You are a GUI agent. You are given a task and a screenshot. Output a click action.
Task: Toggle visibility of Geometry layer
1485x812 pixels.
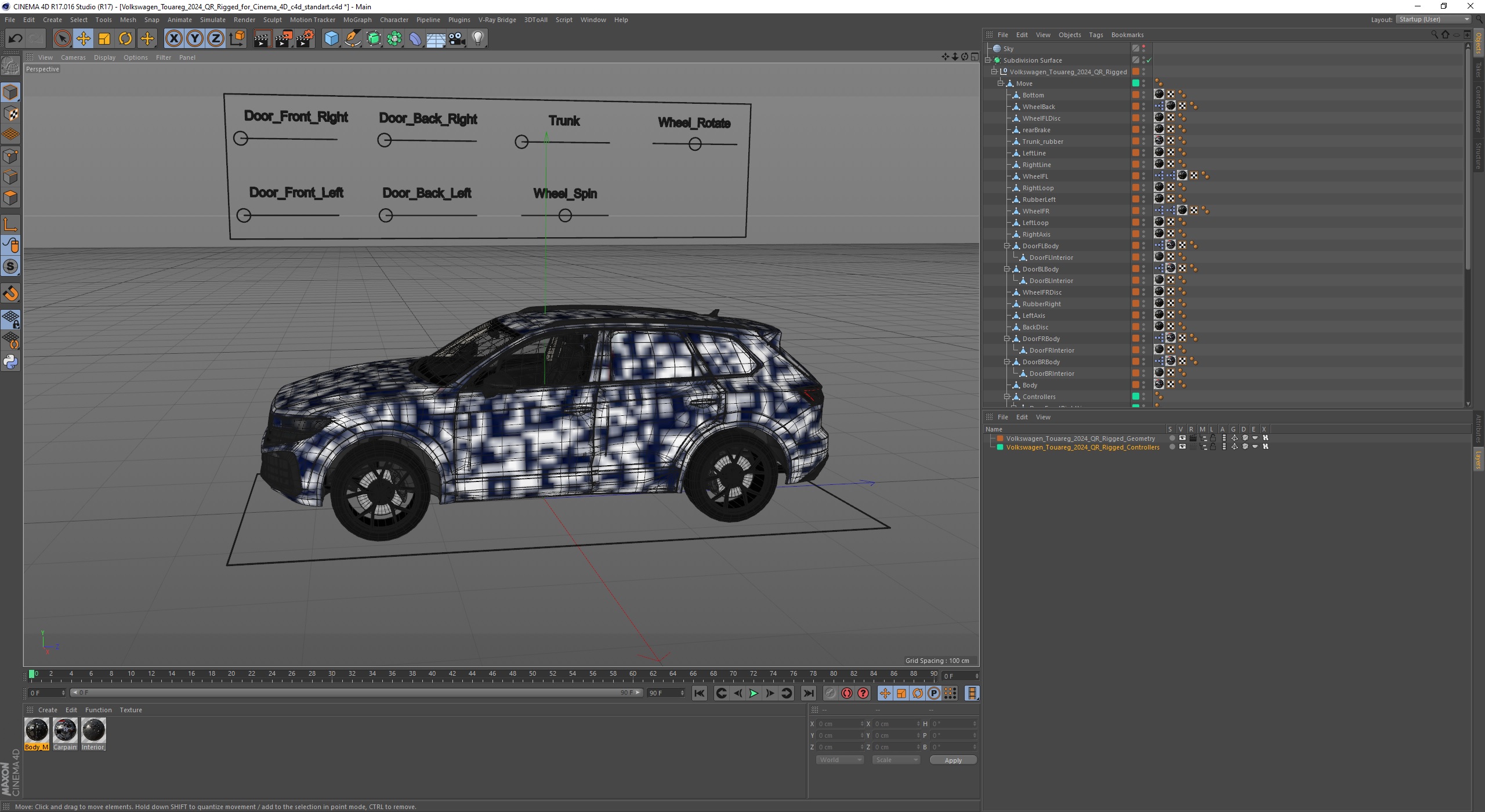(x=1182, y=438)
